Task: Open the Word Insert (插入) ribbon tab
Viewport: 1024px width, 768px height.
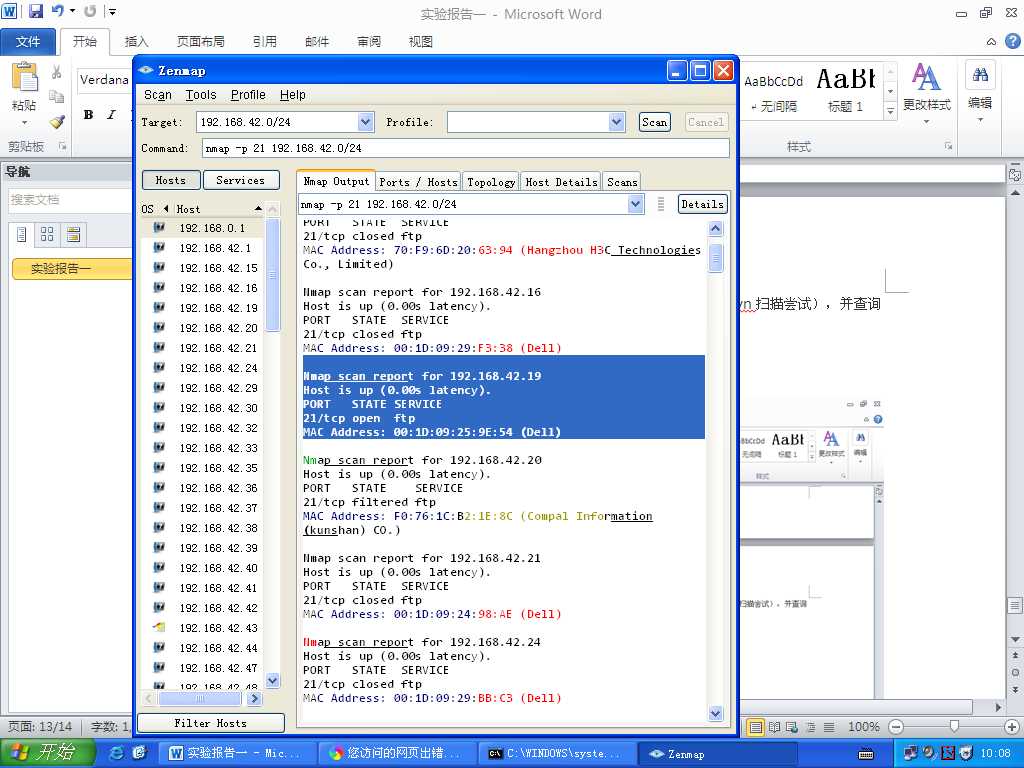Action: click(136, 42)
